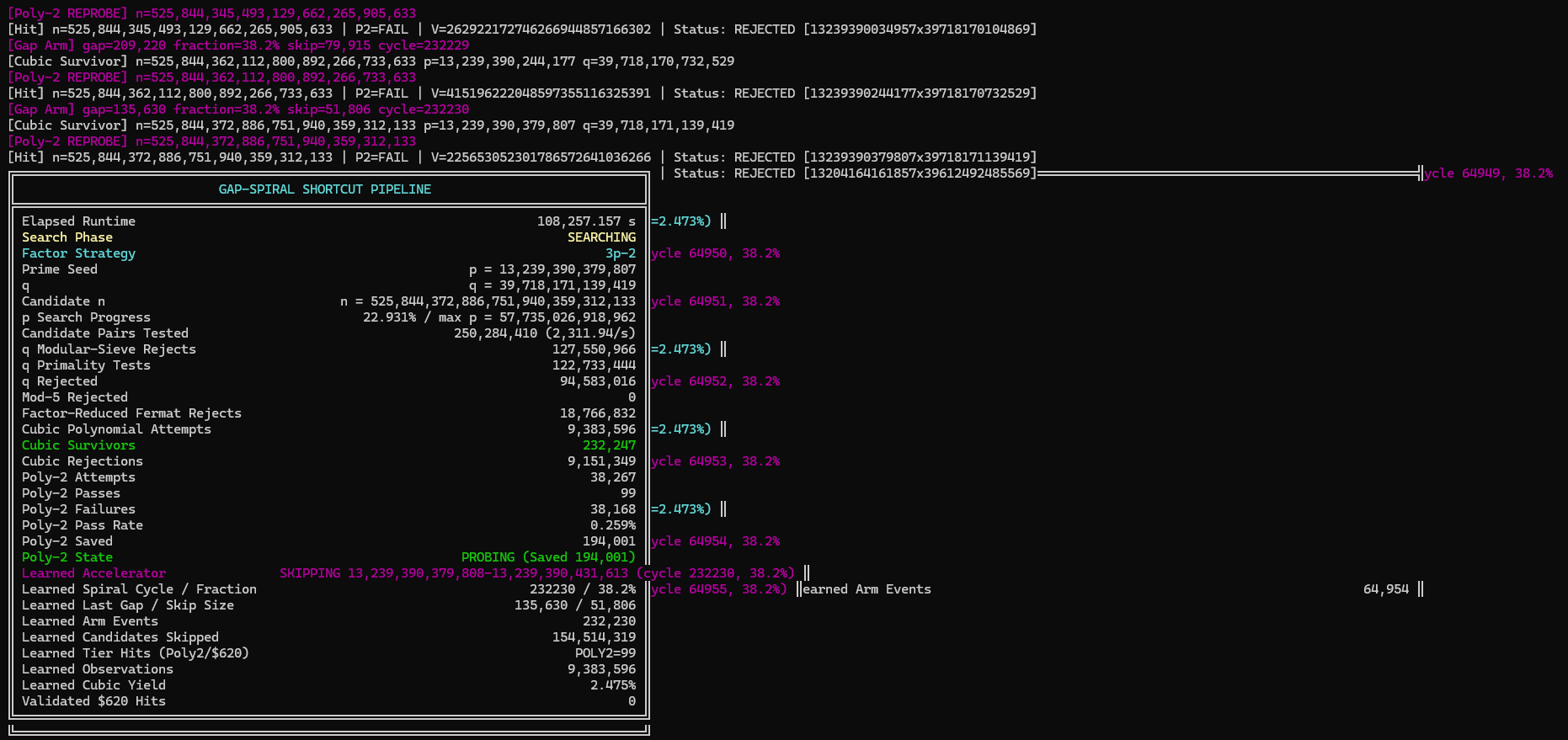This screenshot has height=740, width=1568.
Task: Select the Factor Strategy 3p-2 value
Action: click(621, 253)
